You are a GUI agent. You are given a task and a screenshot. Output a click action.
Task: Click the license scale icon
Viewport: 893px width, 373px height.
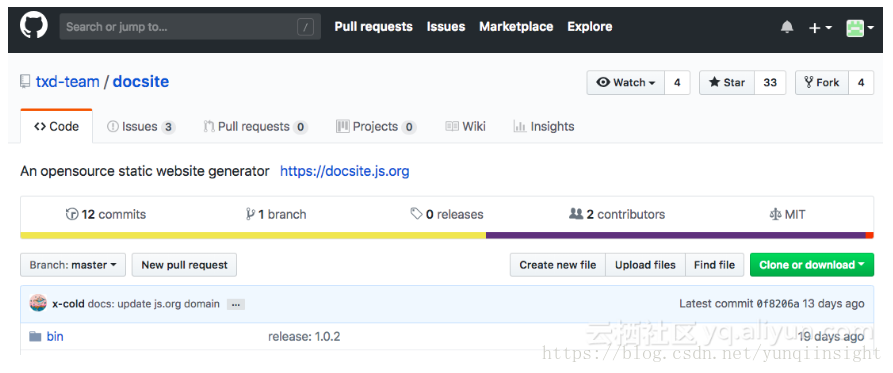point(775,215)
